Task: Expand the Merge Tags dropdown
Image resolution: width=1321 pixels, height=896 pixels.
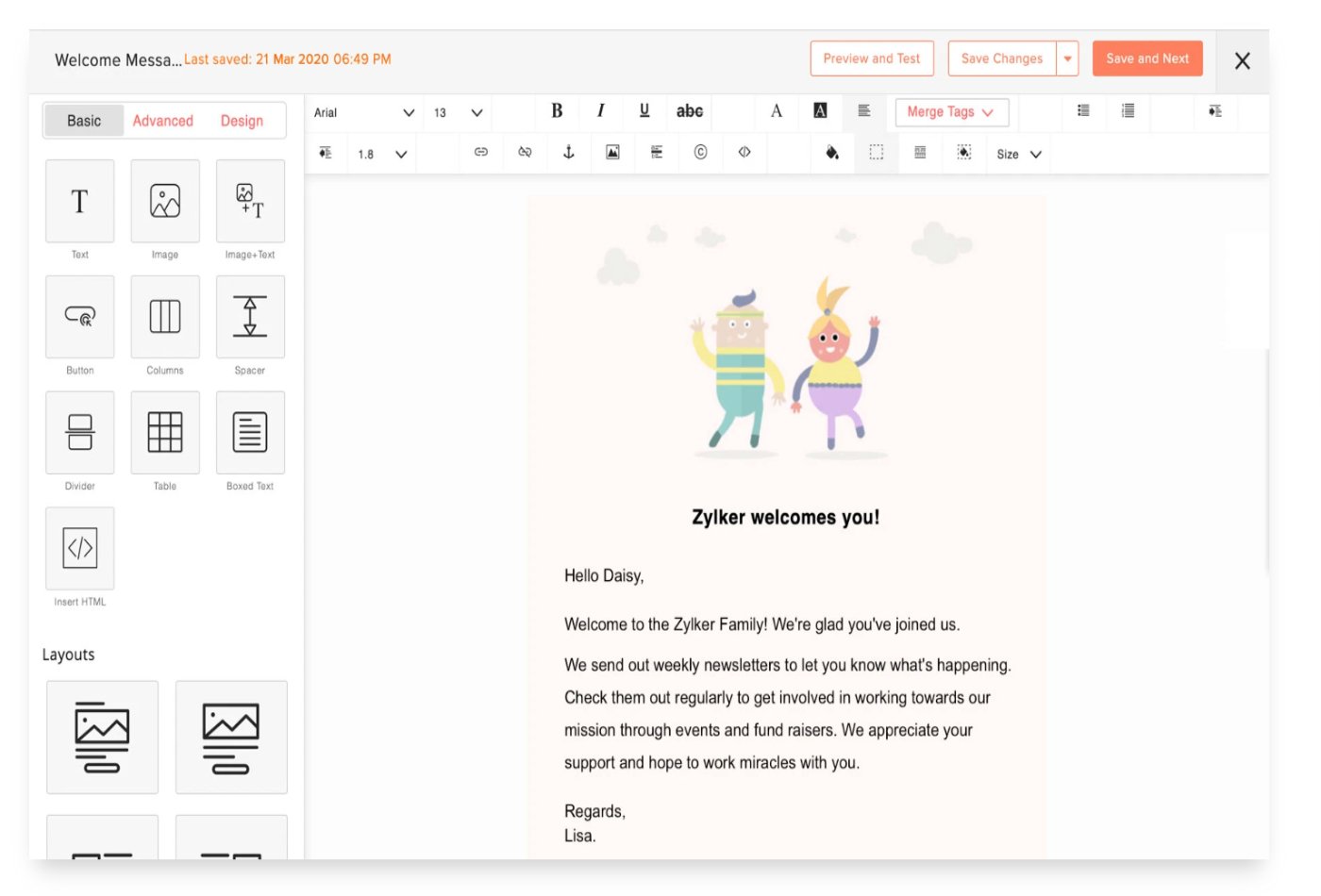Action: [951, 112]
